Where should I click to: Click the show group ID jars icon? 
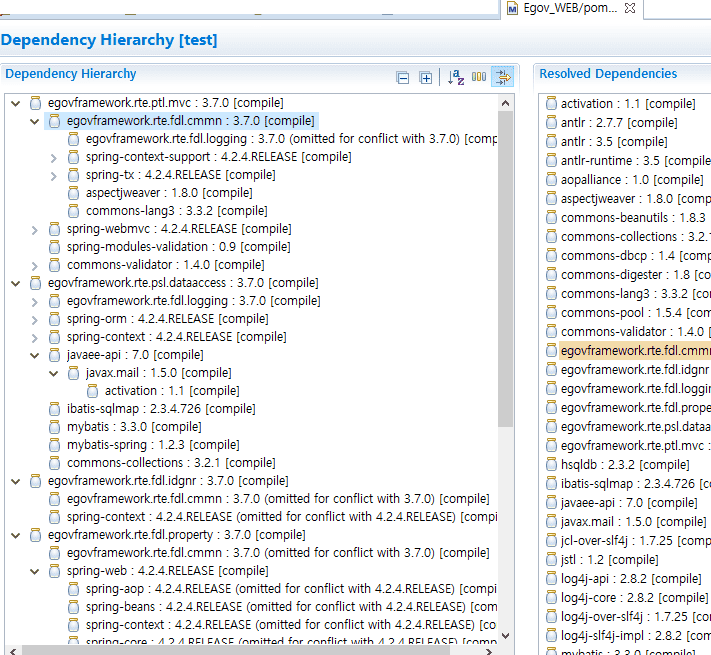coord(479,78)
